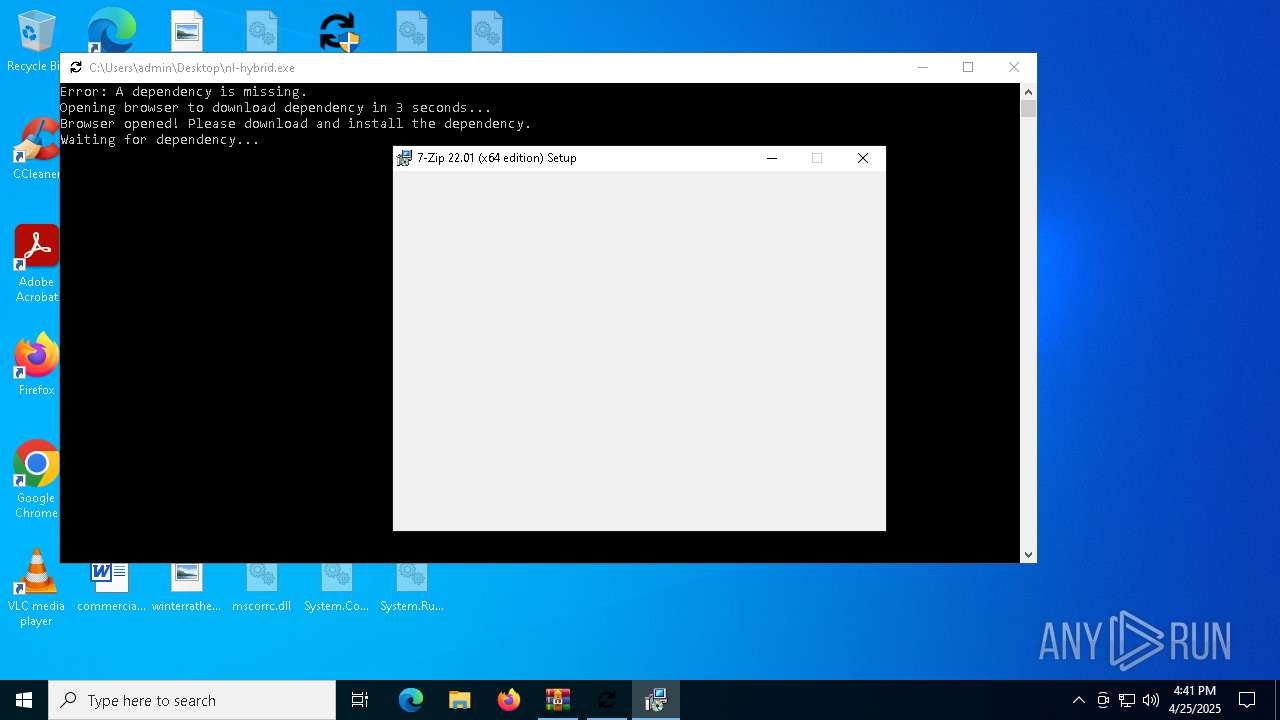
Task: Maximize the nl-hybrid.exe console window
Action: point(968,67)
